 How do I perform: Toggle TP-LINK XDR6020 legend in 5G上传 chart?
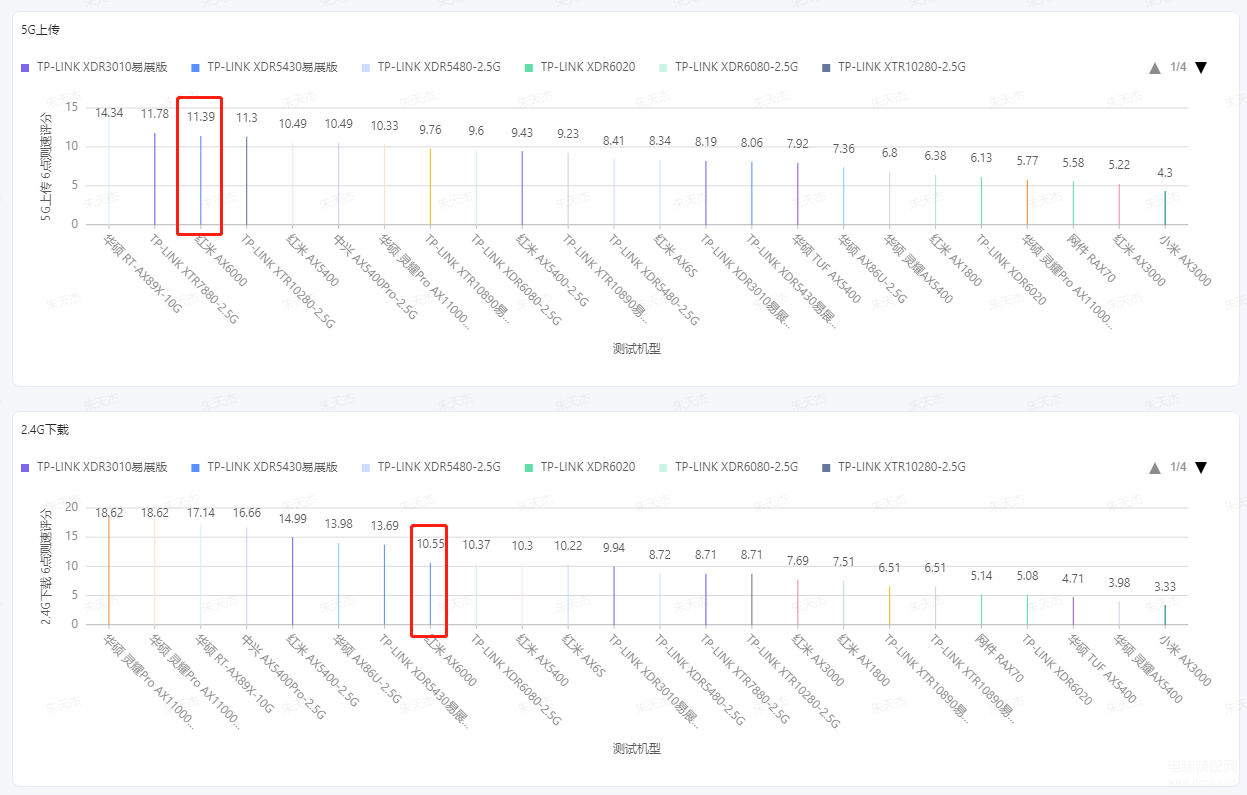click(x=580, y=67)
